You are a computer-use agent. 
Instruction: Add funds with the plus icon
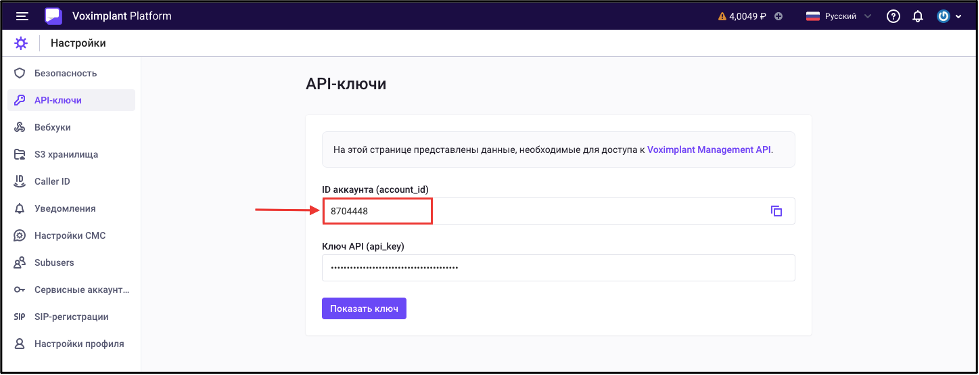coord(778,17)
